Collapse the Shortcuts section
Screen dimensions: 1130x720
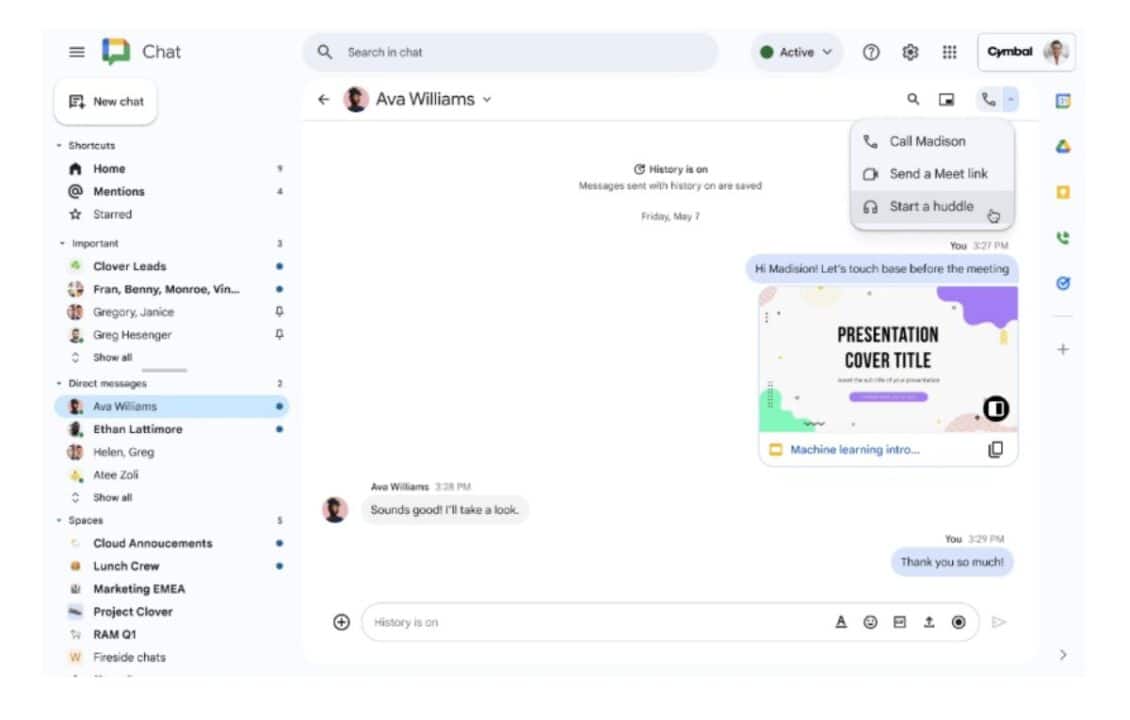[x=59, y=146]
